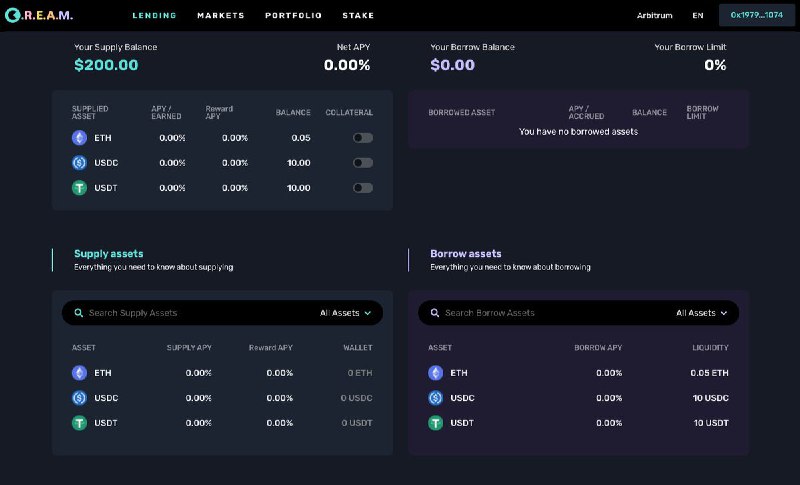Screen dimensions: 800x485
Task: Click '10 USDT' liquidity value
Action: pyautogui.click(x=711, y=423)
